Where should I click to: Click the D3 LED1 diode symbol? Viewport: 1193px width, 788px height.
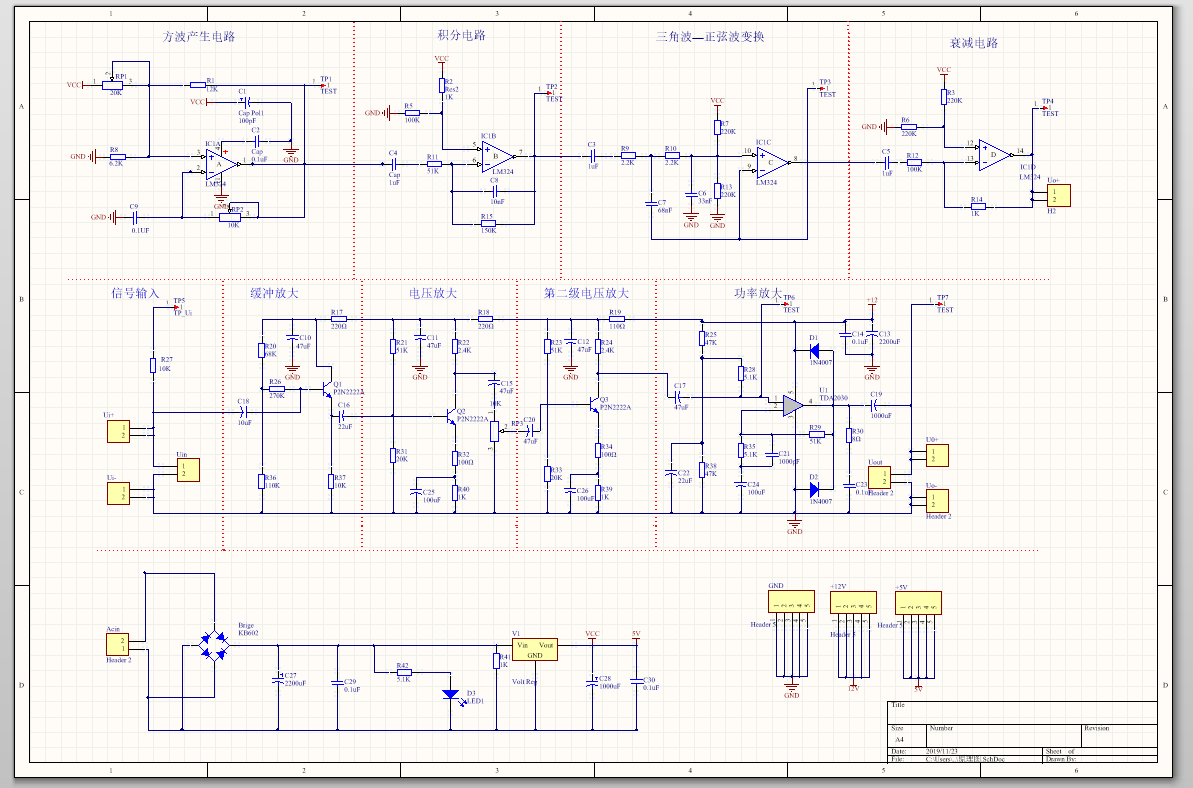coord(450,694)
